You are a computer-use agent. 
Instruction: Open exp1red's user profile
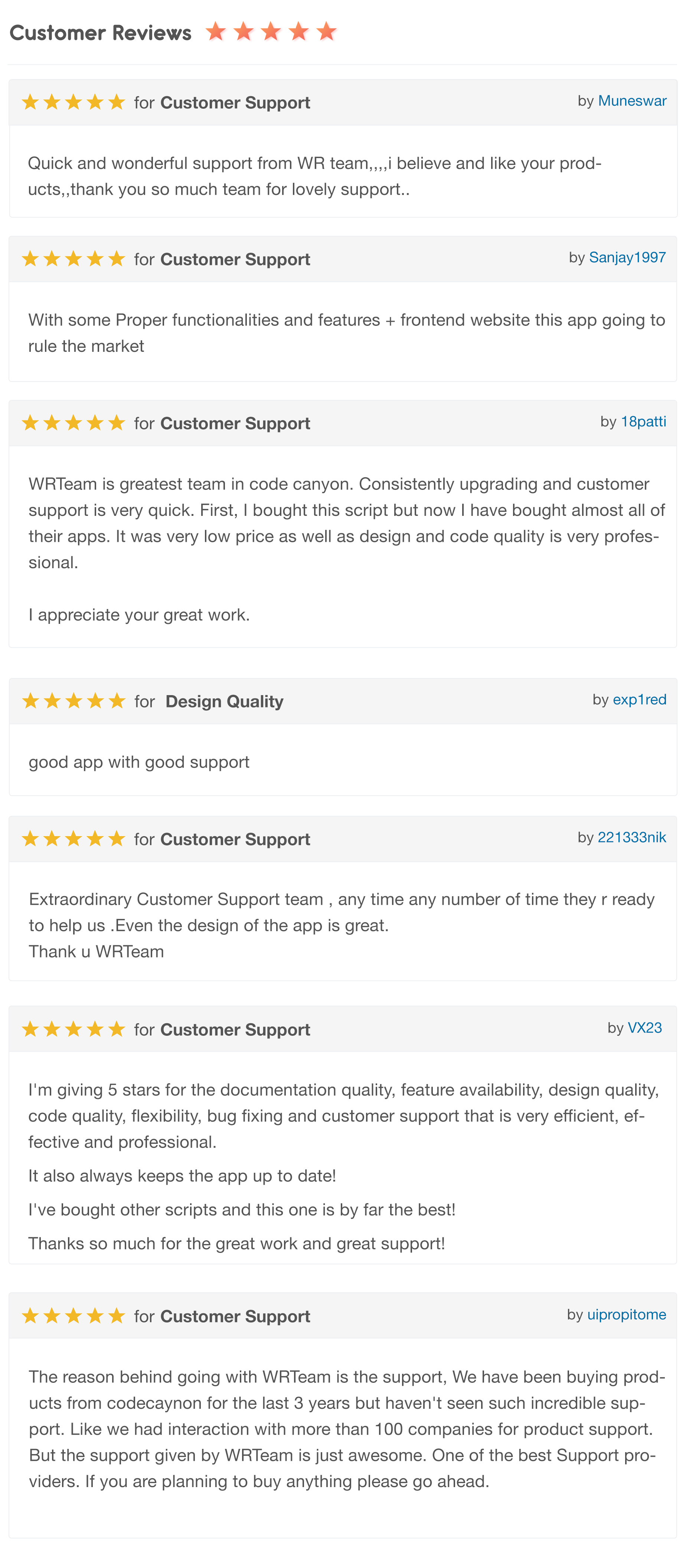coord(639,700)
